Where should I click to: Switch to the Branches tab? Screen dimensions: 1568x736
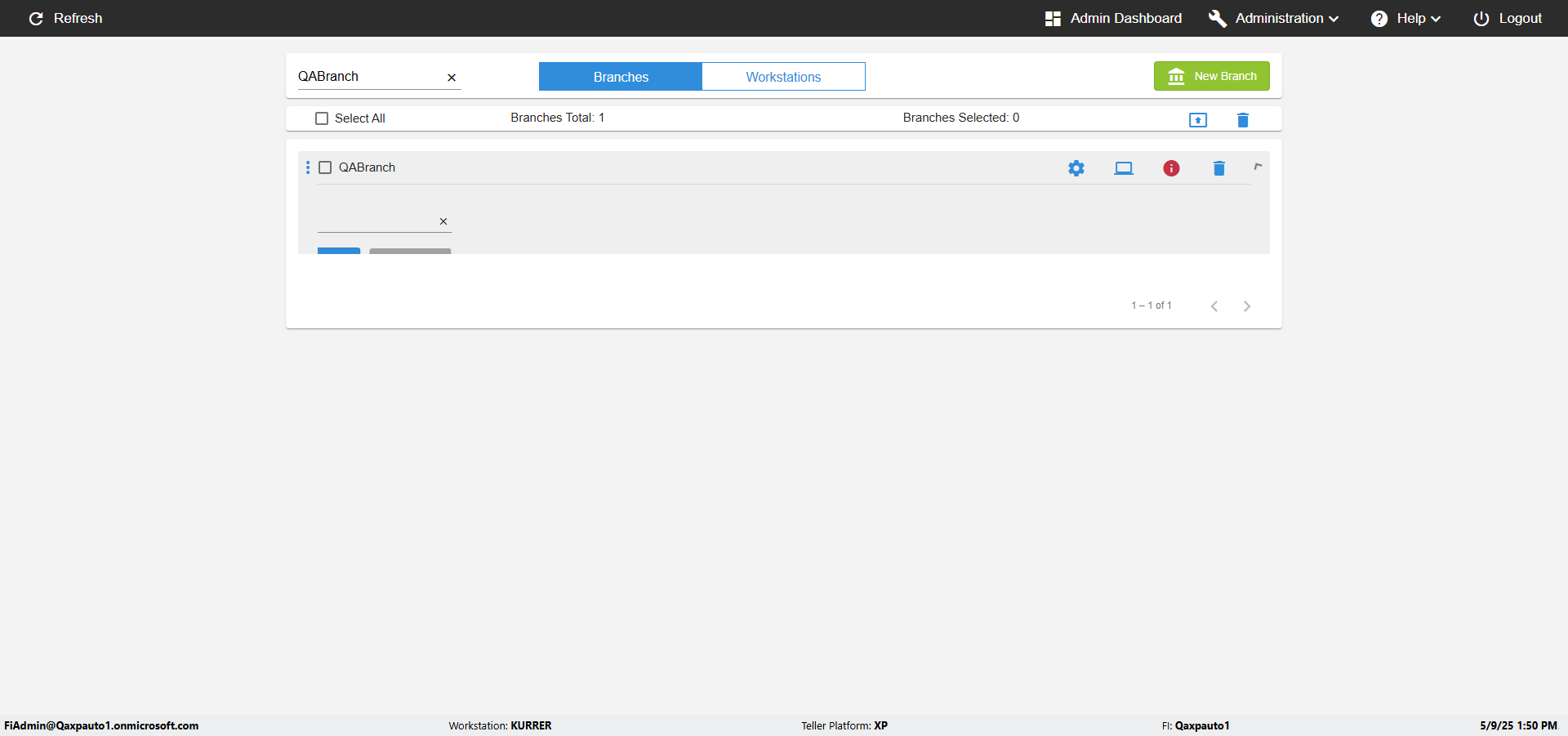[621, 77]
